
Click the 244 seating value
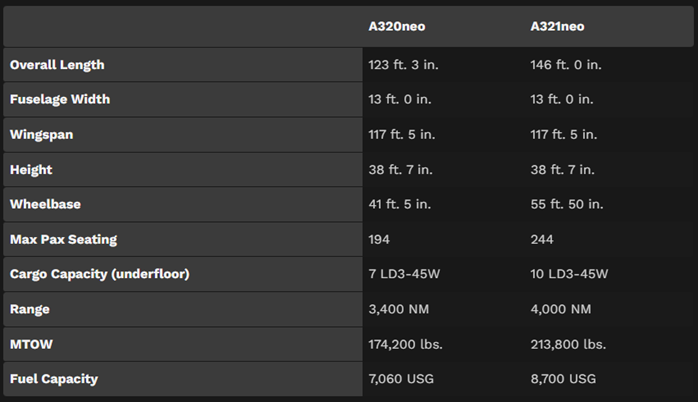tap(541, 239)
